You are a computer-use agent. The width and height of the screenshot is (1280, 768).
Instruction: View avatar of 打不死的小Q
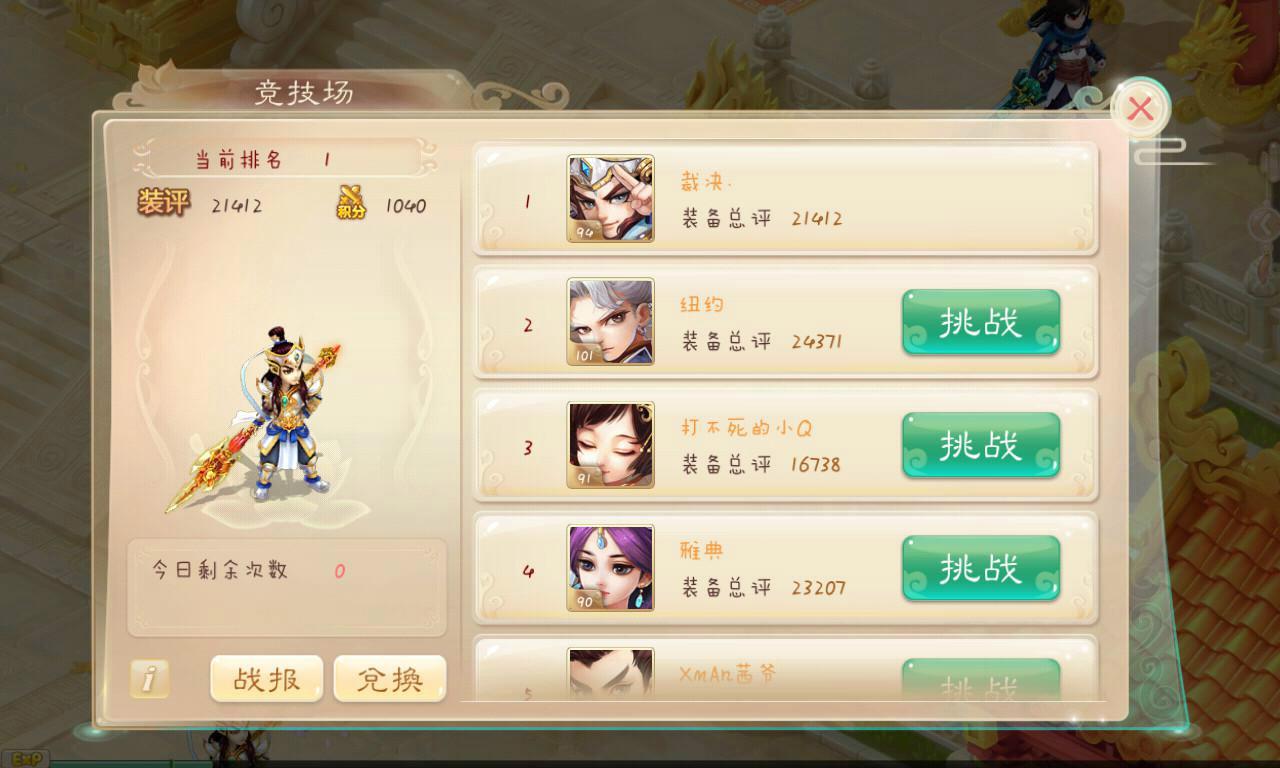pos(611,445)
